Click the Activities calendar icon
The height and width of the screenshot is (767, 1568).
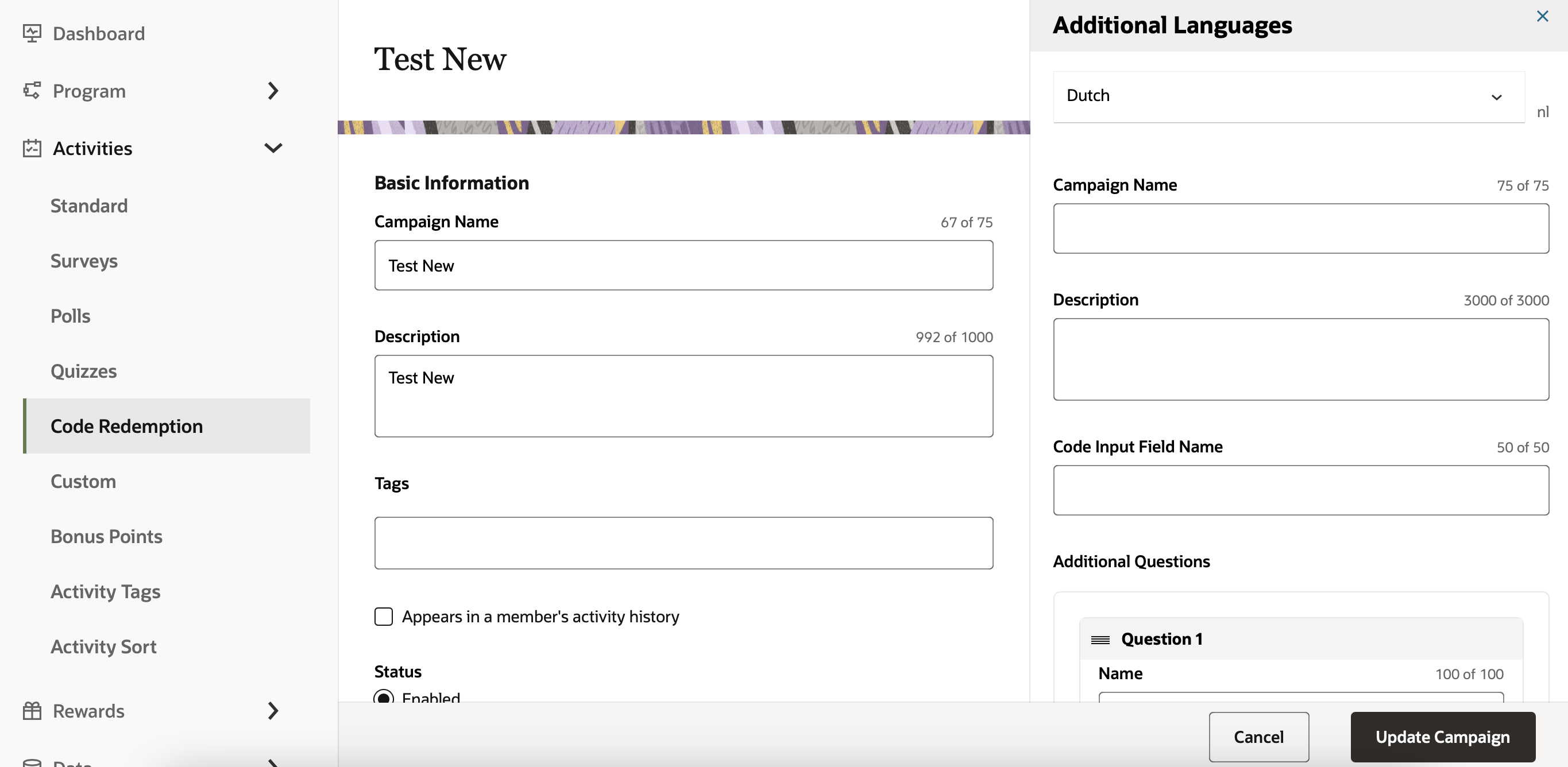coord(32,149)
